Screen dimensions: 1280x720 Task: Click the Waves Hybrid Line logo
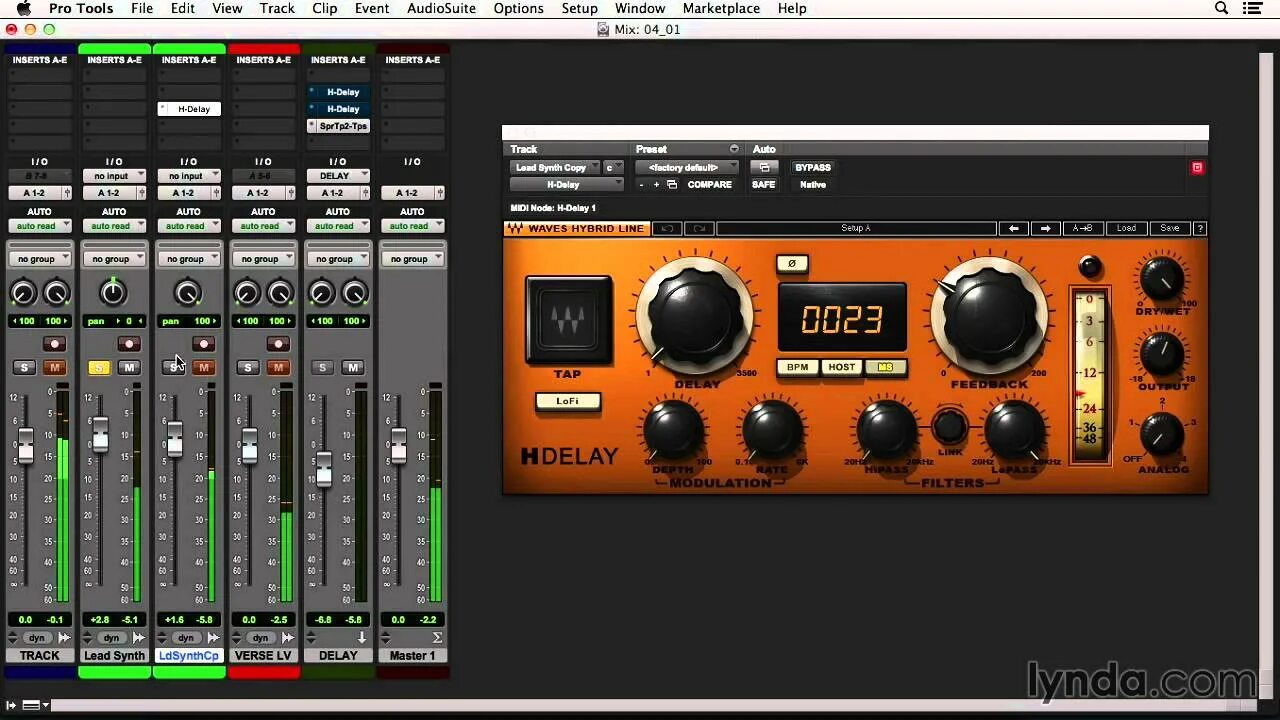pos(576,228)
